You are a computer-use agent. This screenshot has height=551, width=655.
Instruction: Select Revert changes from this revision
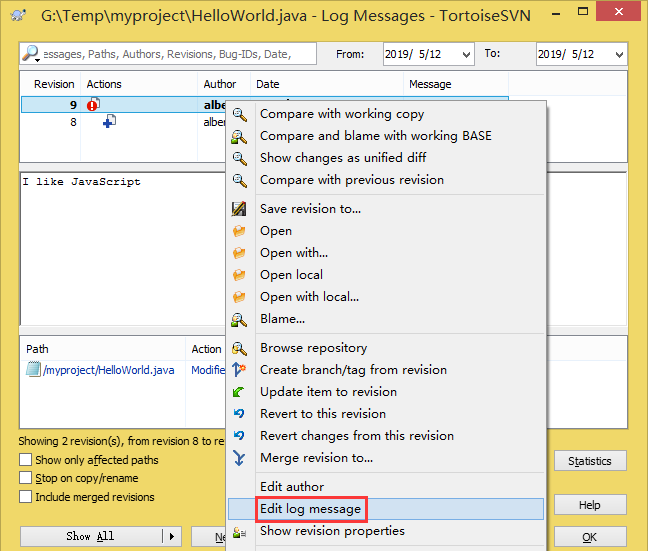357,436
